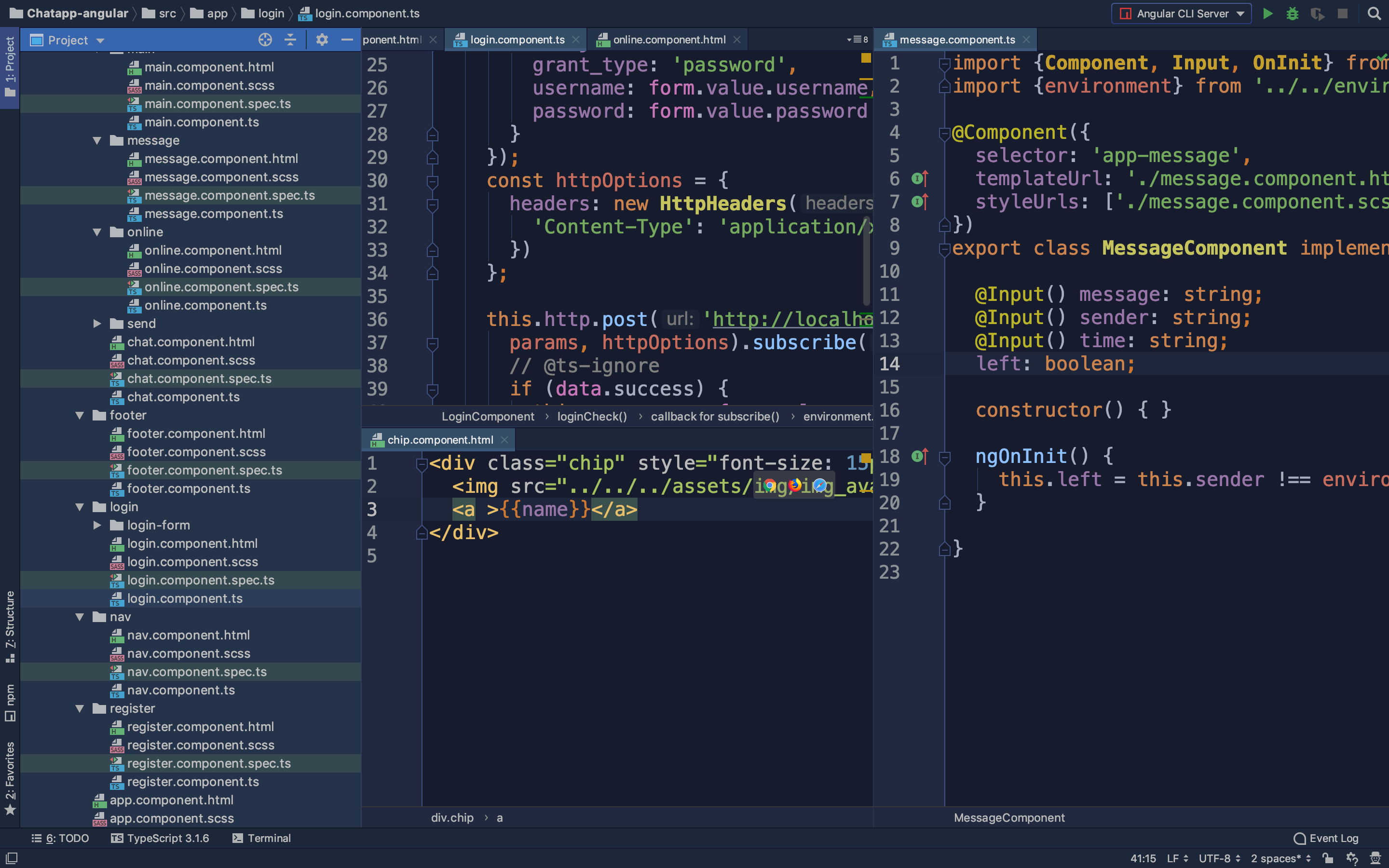The height and width of the screenshot is (868, 1389).
Task: Click the localhost URL link on line 36
Action: (792, 319)
